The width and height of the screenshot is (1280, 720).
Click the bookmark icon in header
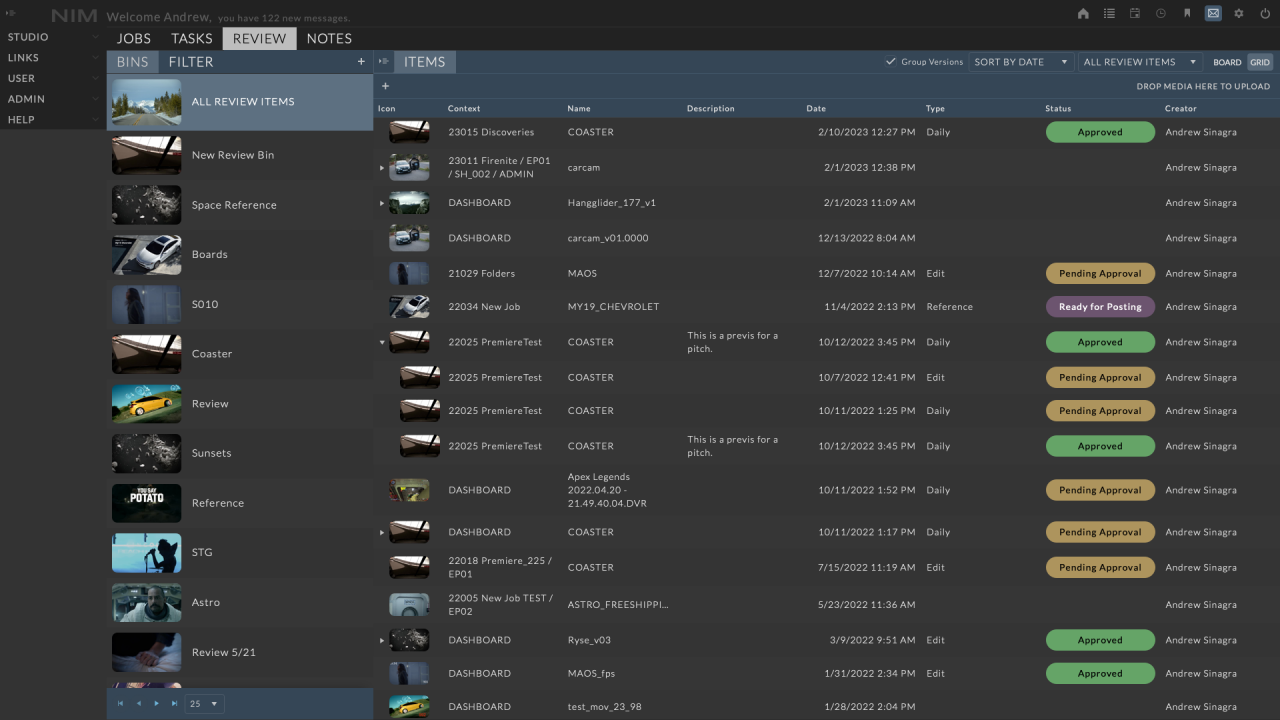point(1187,14)
